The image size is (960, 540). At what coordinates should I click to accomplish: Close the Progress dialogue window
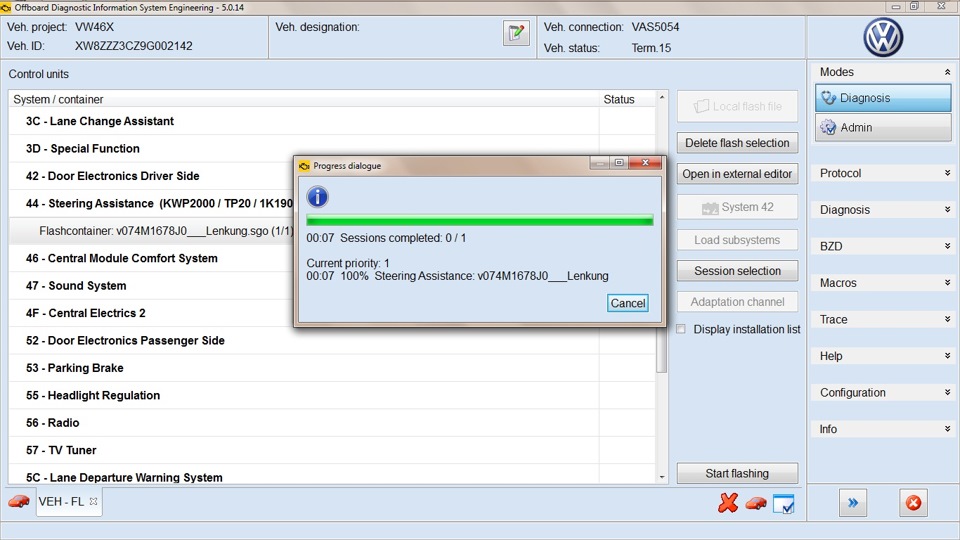pos(645,163)
